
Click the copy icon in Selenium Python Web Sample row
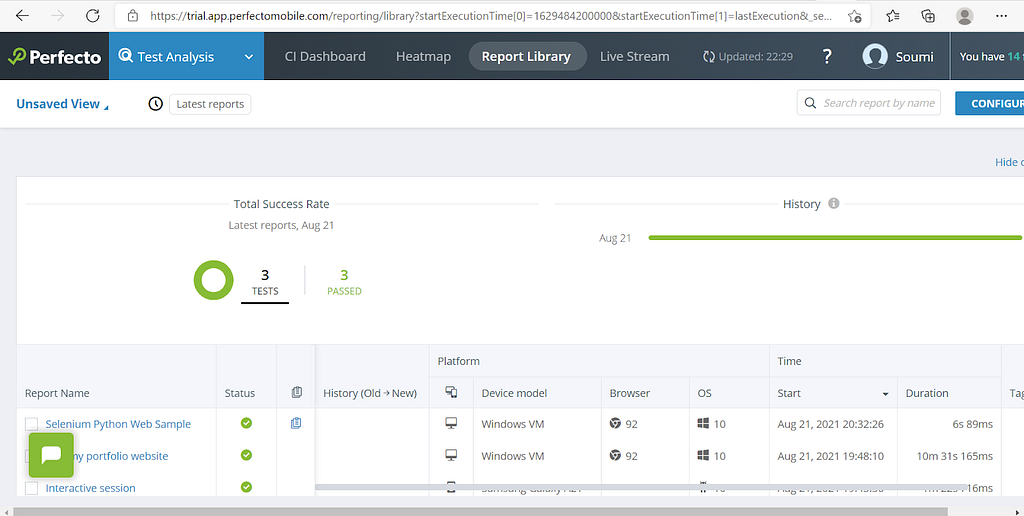296,423
